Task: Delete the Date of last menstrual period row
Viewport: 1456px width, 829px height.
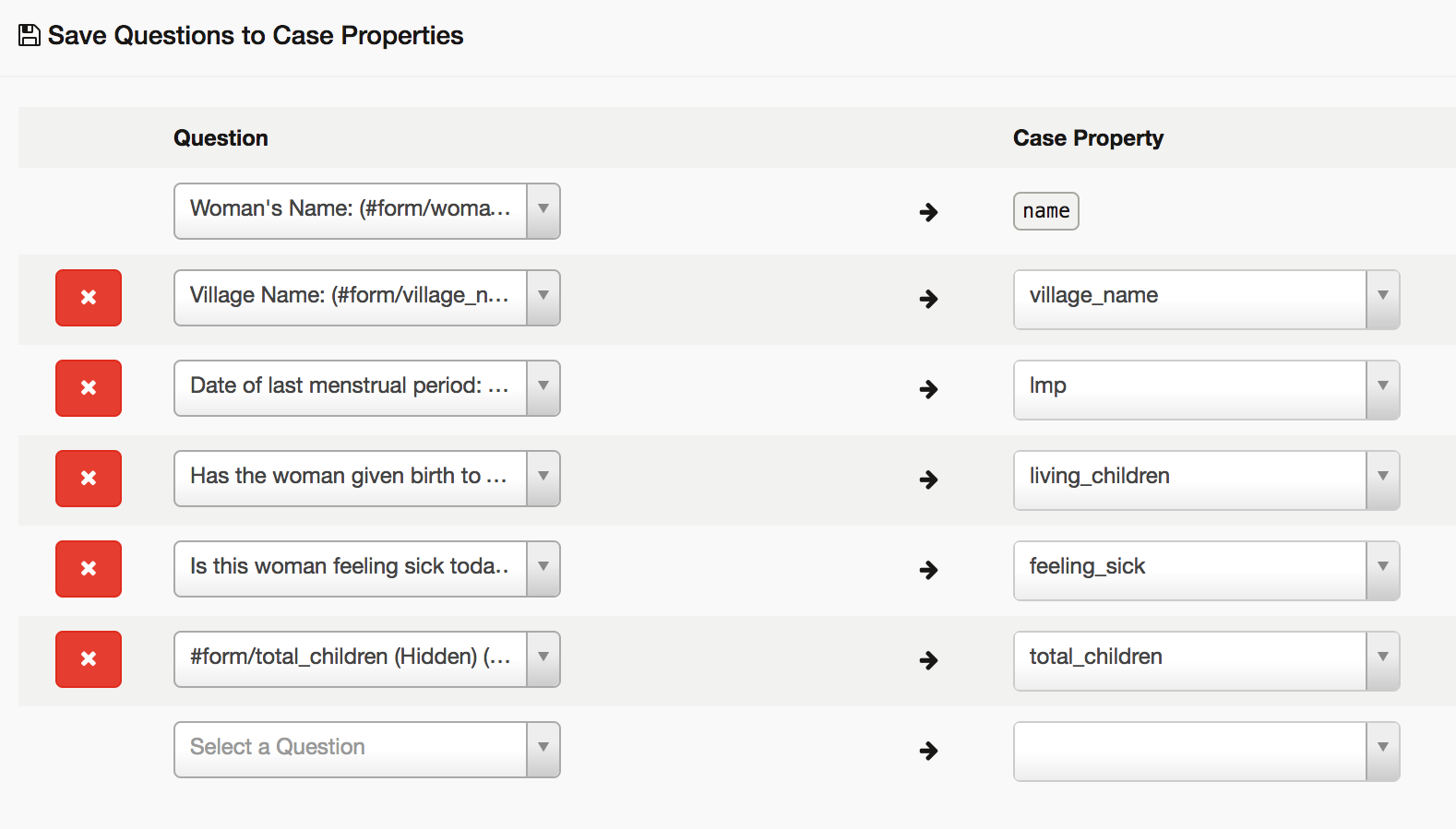Action: point(89,388)
